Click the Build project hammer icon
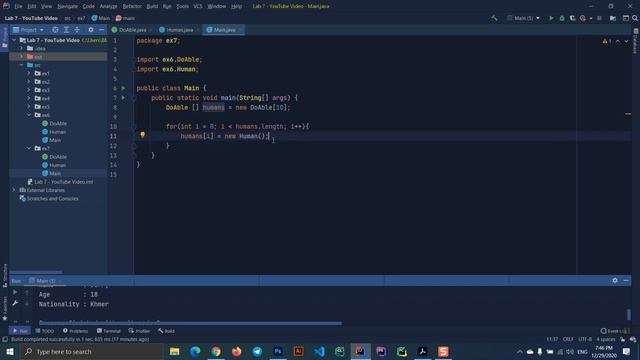 coord(494,18)
